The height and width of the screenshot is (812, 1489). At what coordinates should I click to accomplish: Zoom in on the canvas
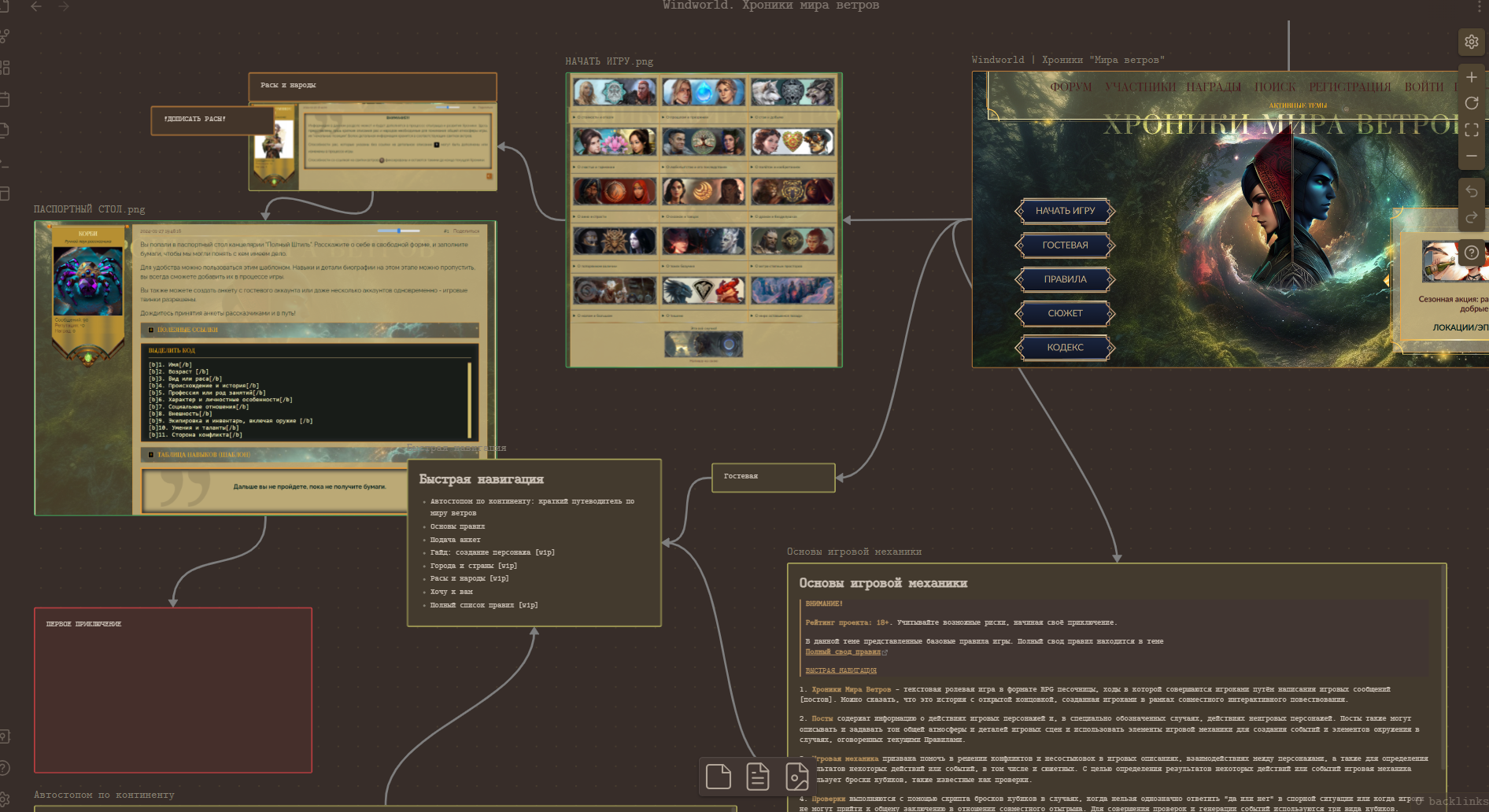click(1471, 77)
